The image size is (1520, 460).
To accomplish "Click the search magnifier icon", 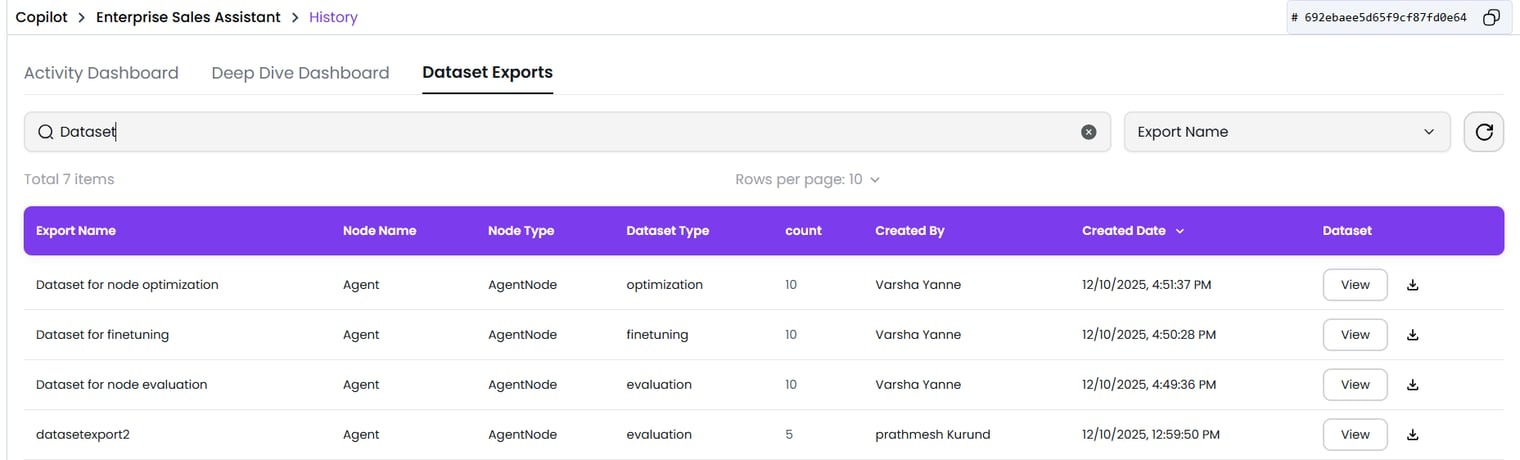I will [45, 132].
